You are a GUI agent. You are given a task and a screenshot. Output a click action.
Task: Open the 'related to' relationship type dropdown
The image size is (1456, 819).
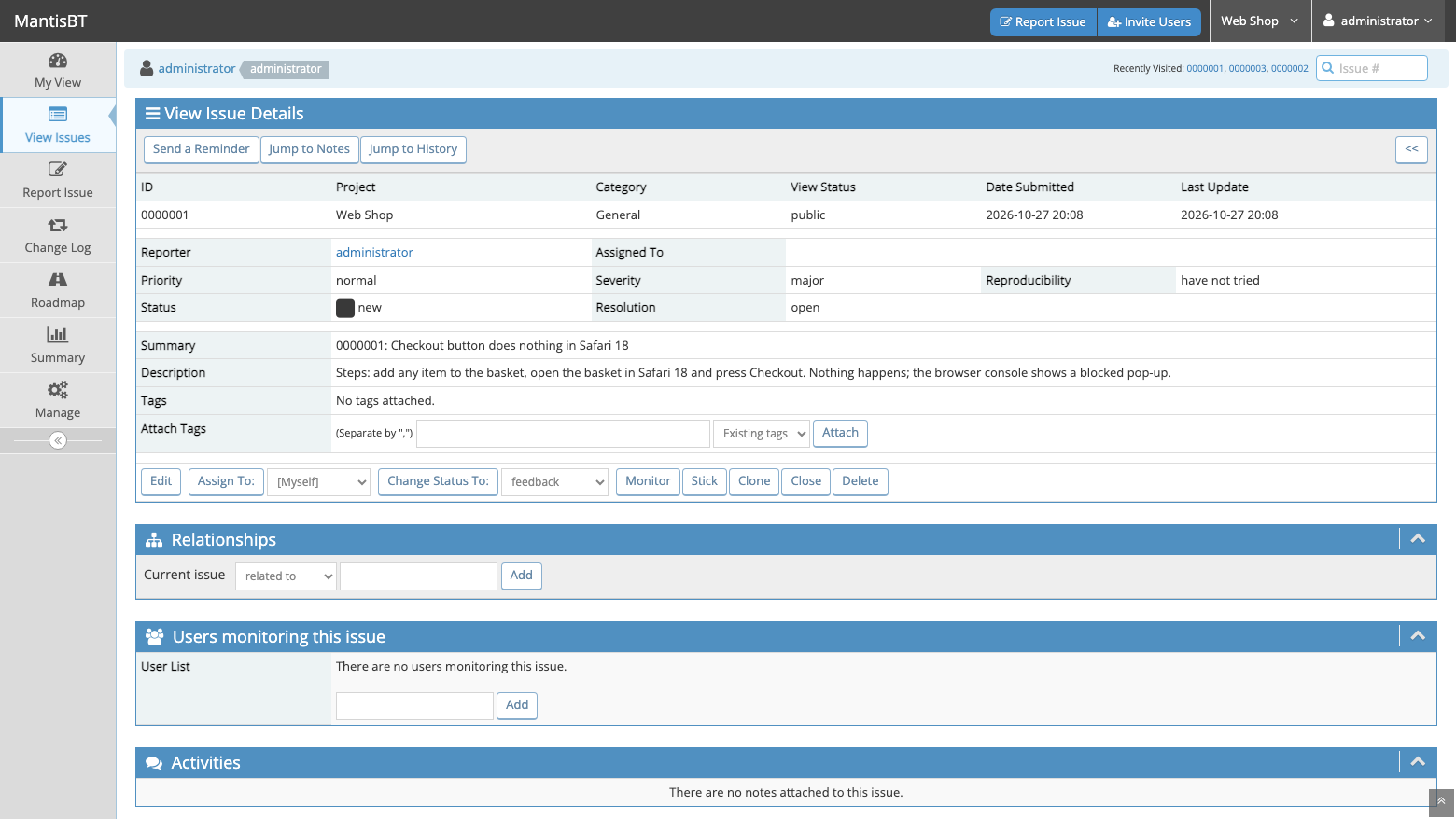point(286,576)
